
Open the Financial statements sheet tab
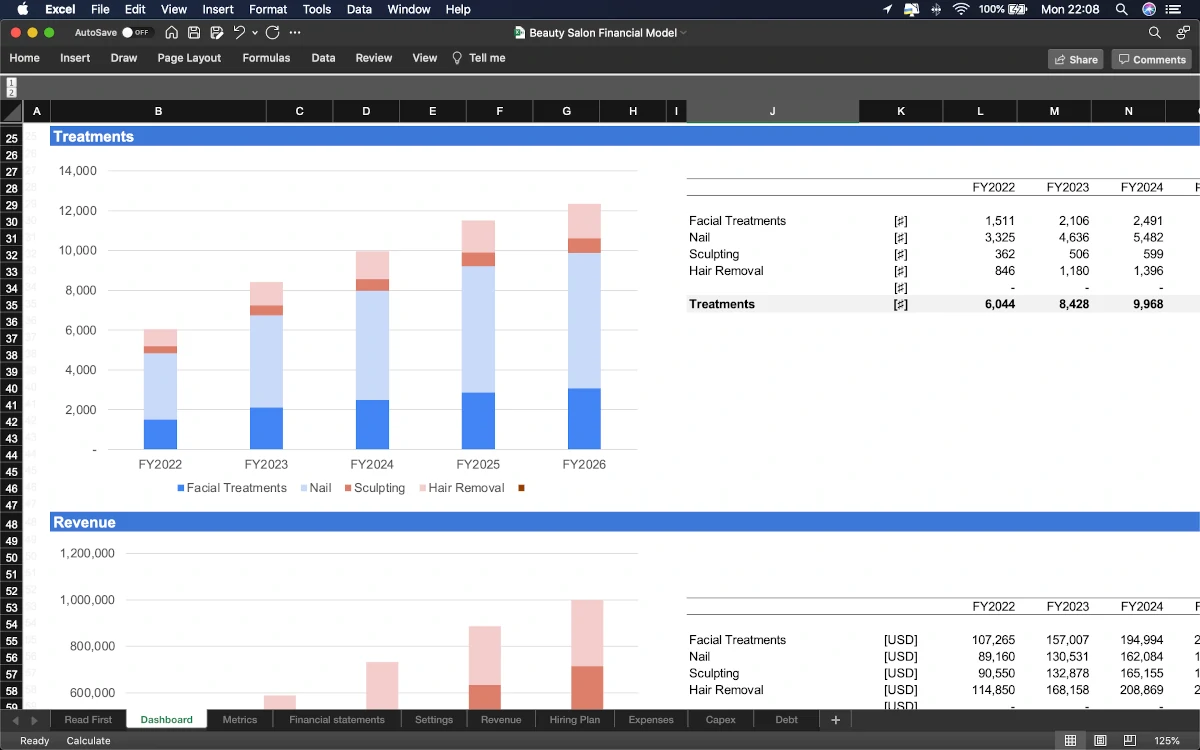coord(337,719)
